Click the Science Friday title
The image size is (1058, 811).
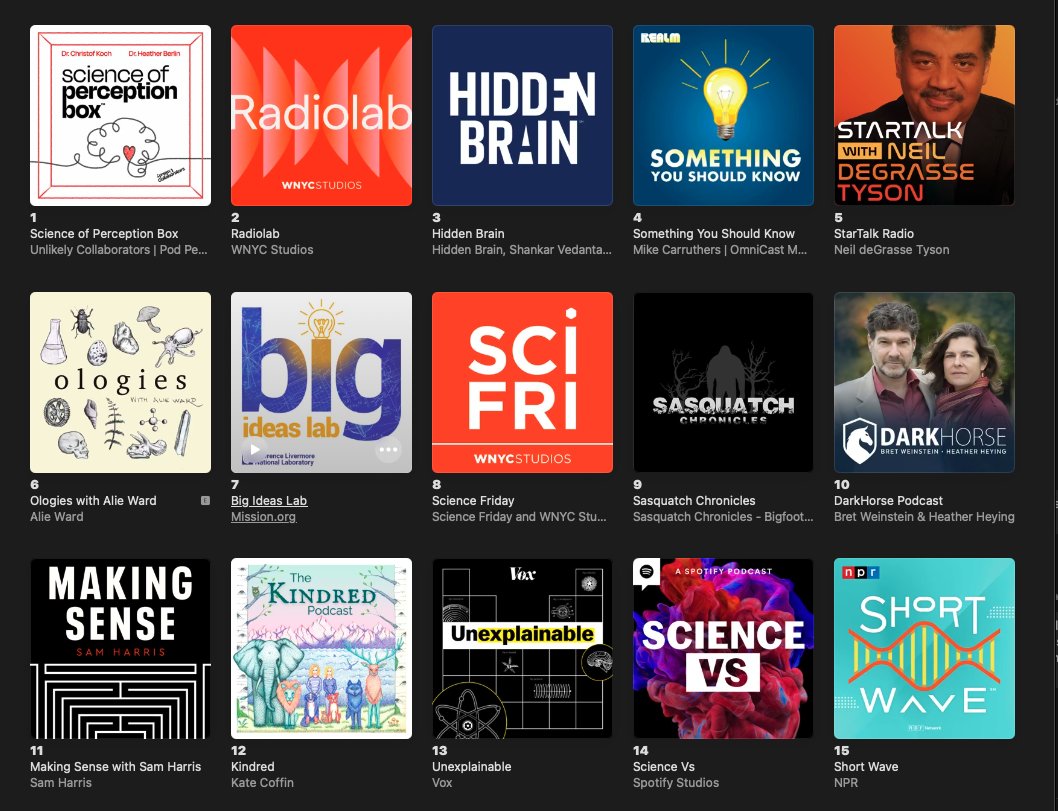pos(473,501)
